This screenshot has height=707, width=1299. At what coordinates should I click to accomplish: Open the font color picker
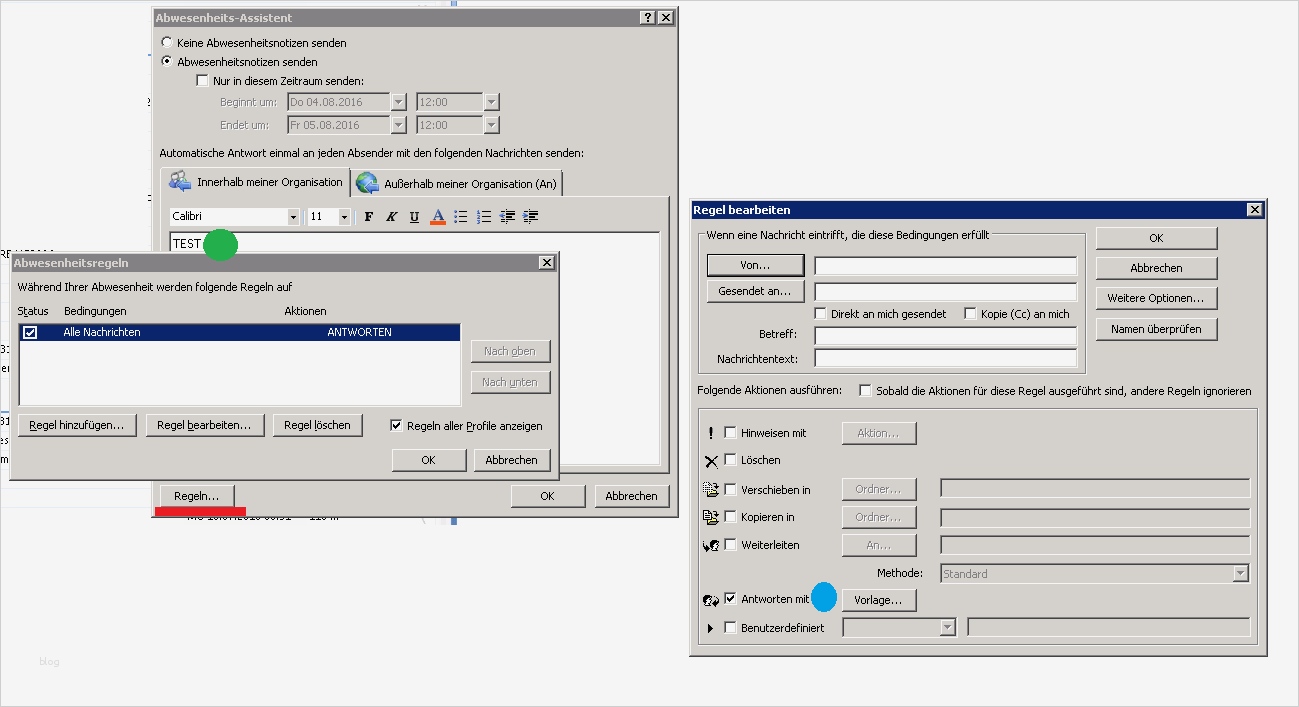click(x=437, y=215)
